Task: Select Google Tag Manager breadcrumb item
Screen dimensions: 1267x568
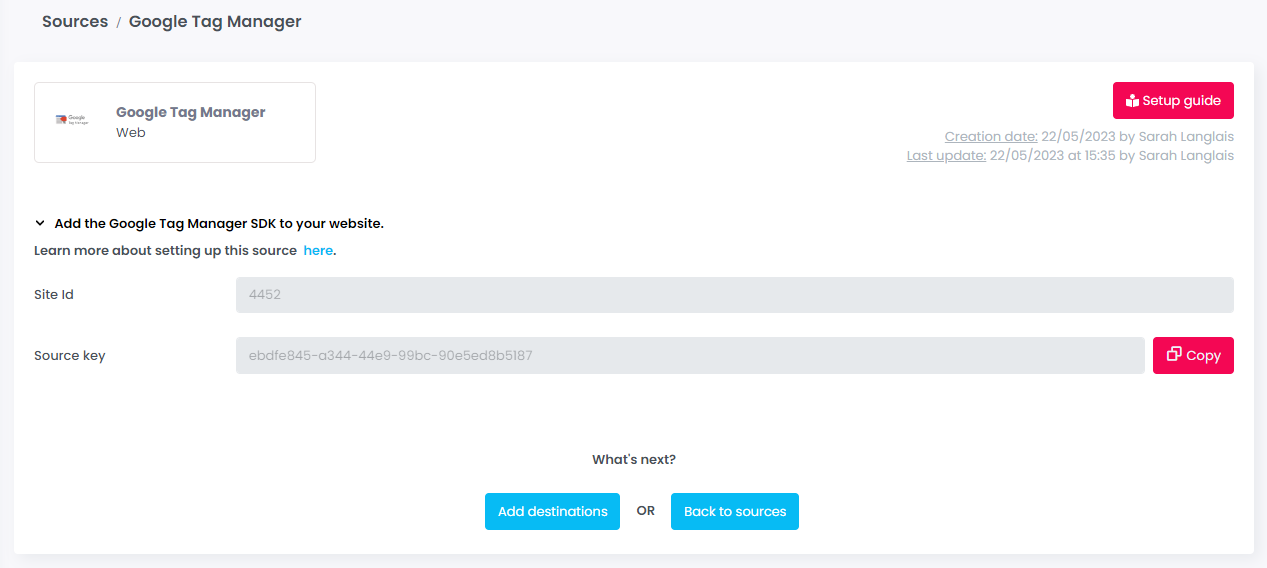Action: pyautogui.click(x=215, y=21)
